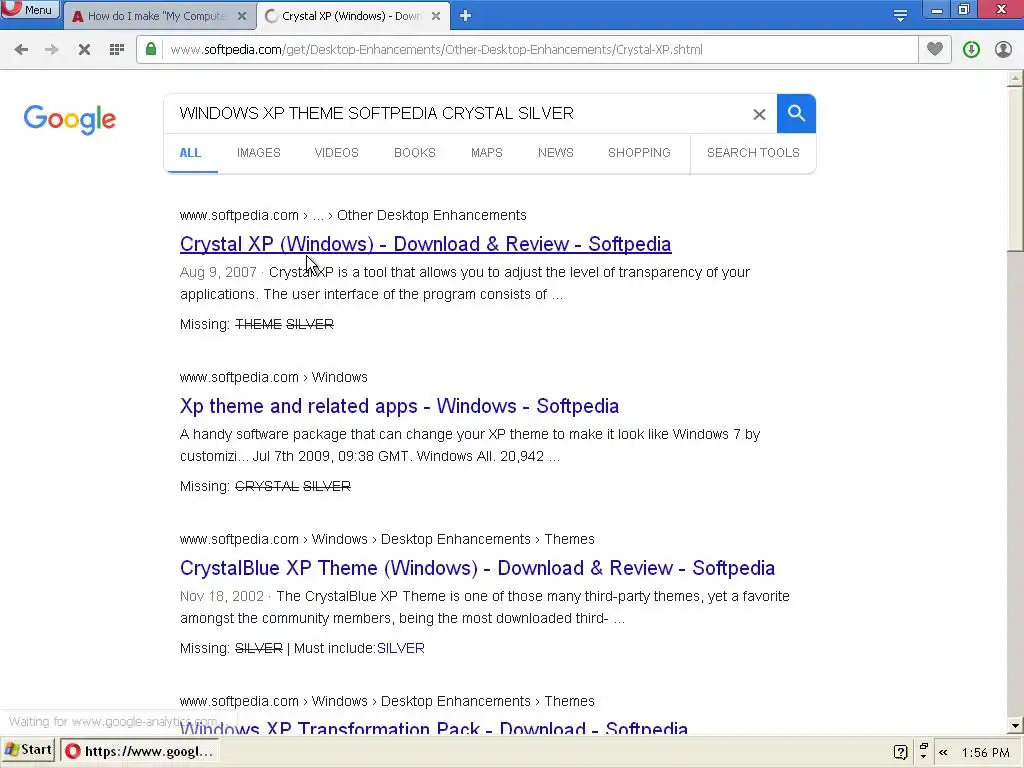Click the vertical scrollbar thumb

pyautogui.click(x=1015, y=168)
